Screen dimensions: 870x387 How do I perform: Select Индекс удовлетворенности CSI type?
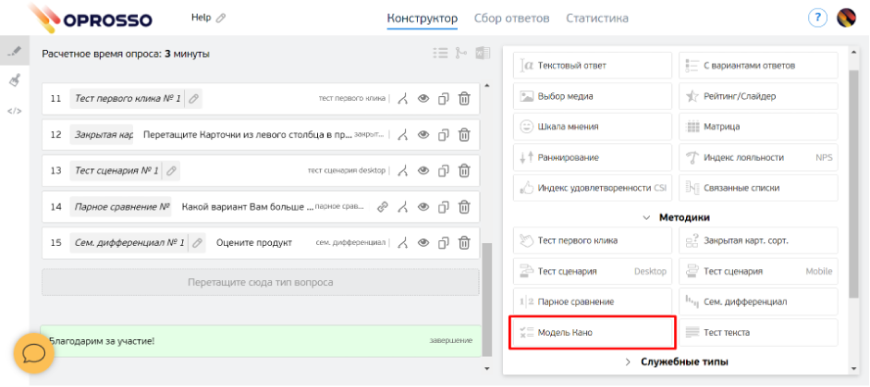point(593,188)
